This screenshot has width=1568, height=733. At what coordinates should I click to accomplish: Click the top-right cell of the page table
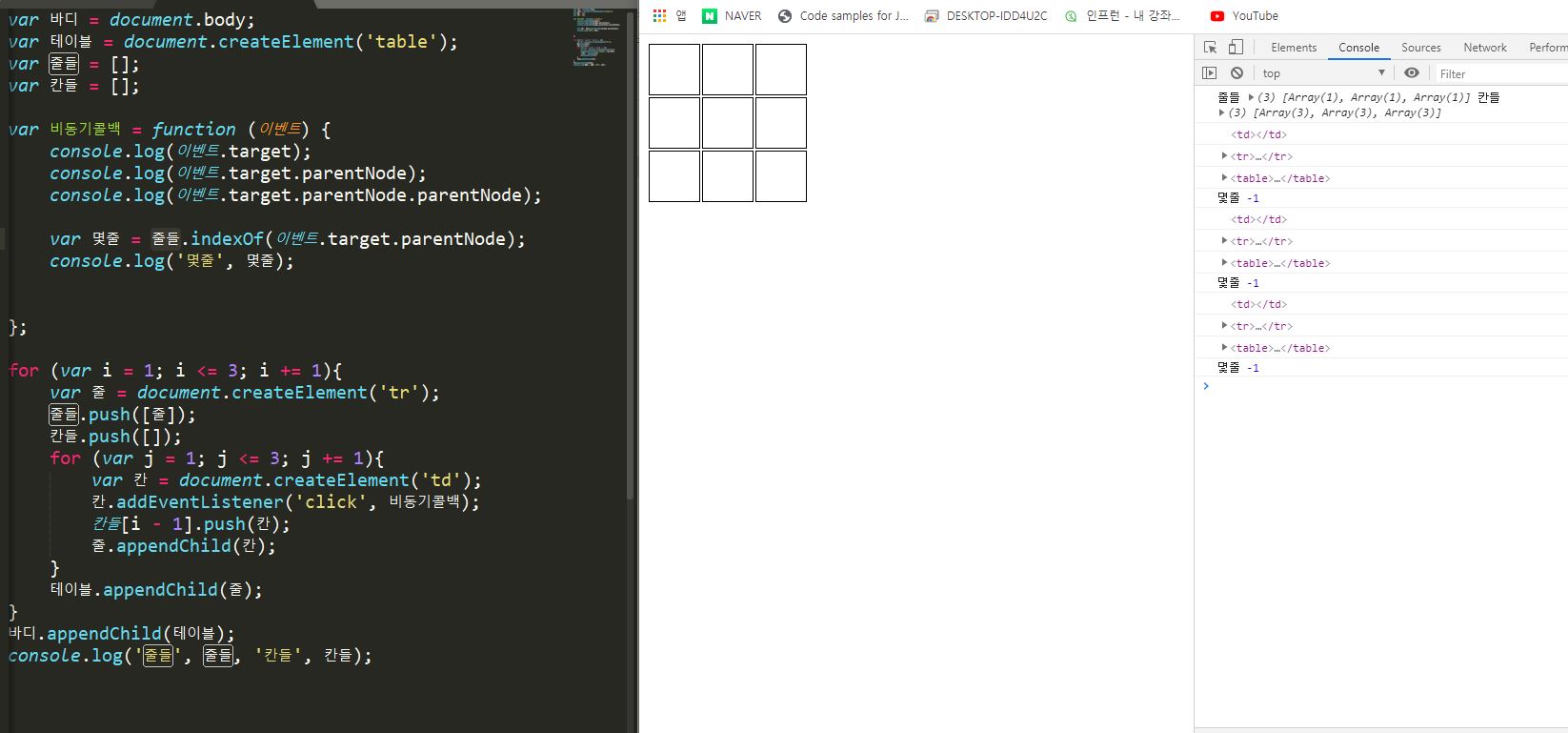click(781, 70)
